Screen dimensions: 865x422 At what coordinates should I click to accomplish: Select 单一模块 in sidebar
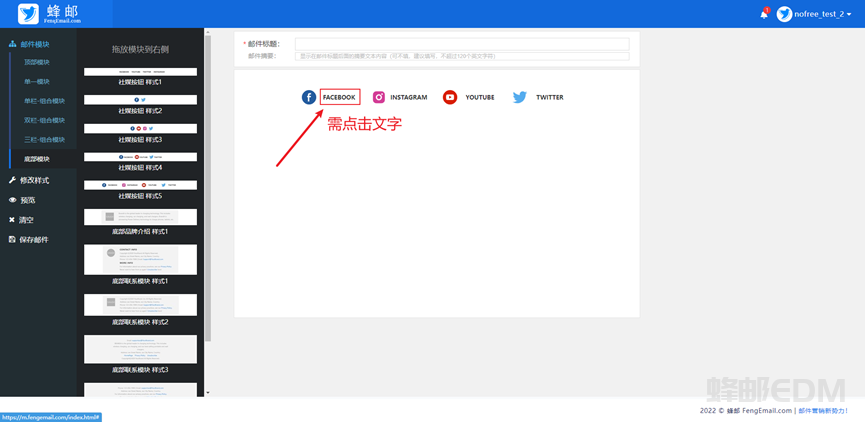click(x=37, y=82)
